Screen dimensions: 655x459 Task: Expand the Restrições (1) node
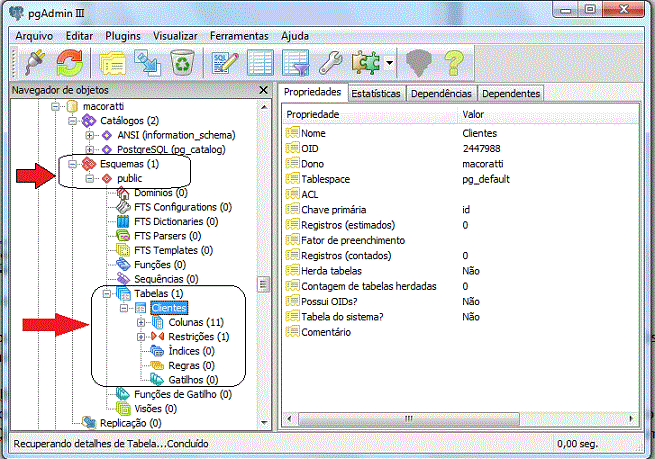click(x=141, y=337)
